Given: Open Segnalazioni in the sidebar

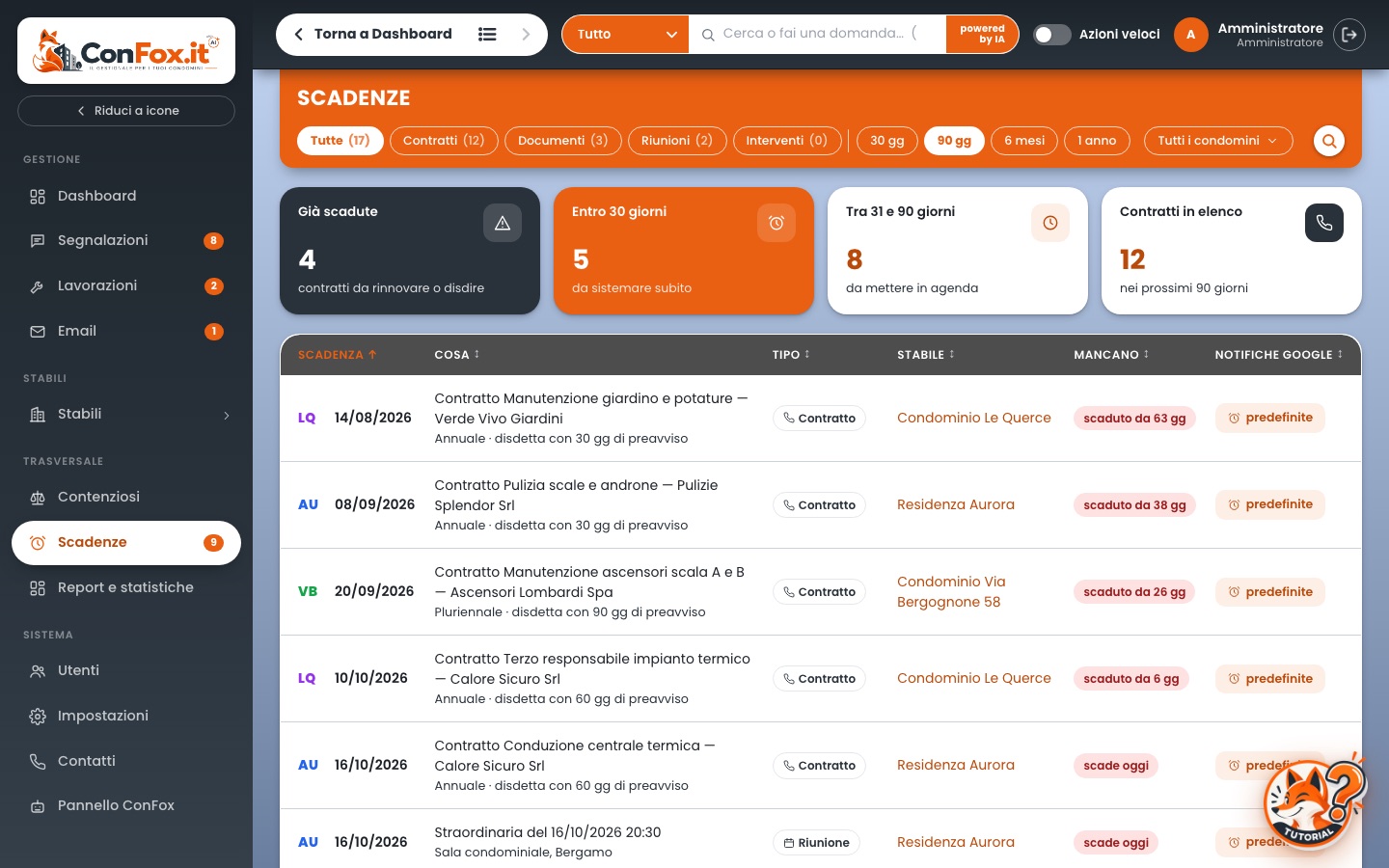Looking at the screenshot, I should point(126,240).
